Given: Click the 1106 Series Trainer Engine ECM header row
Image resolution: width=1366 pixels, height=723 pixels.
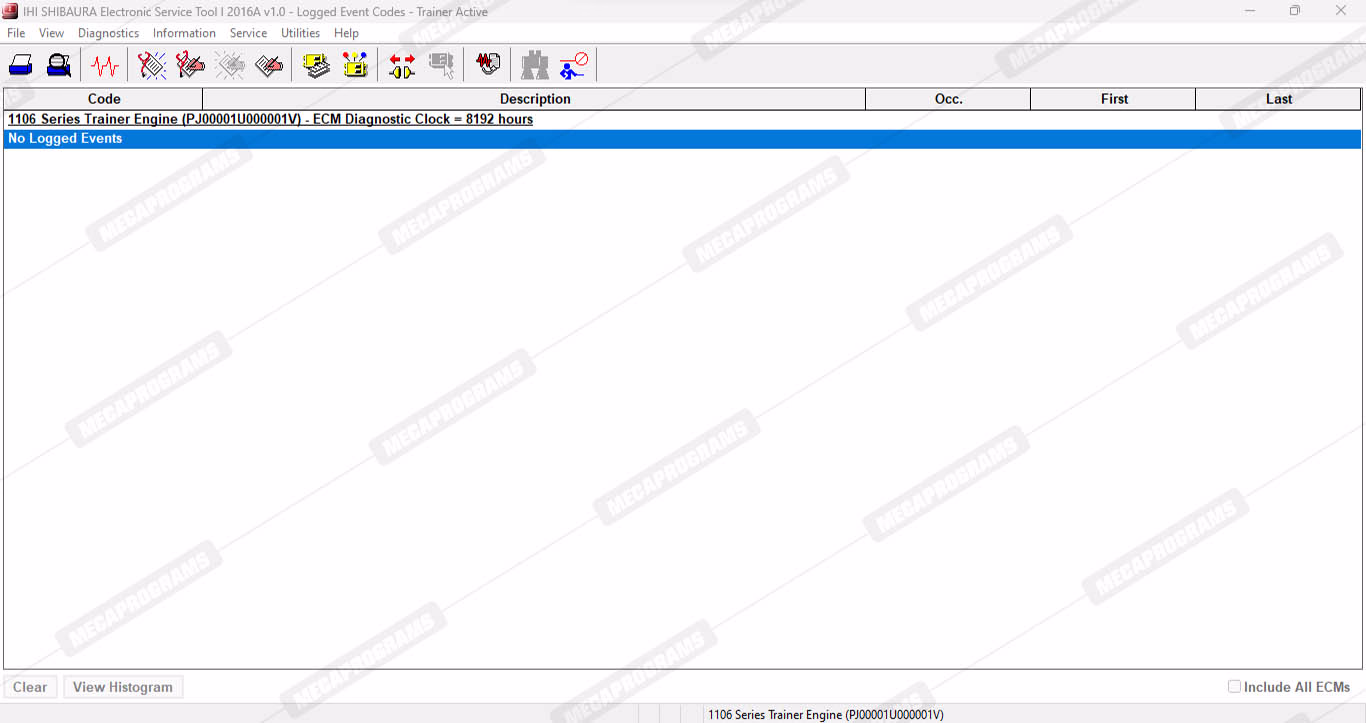Looking at the screenshot, I should (x=270, y=120).
